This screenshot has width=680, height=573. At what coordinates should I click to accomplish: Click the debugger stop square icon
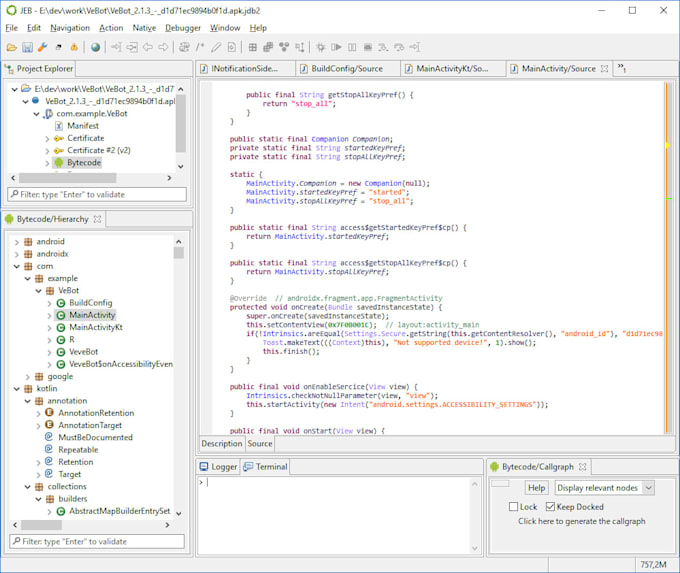368,47
